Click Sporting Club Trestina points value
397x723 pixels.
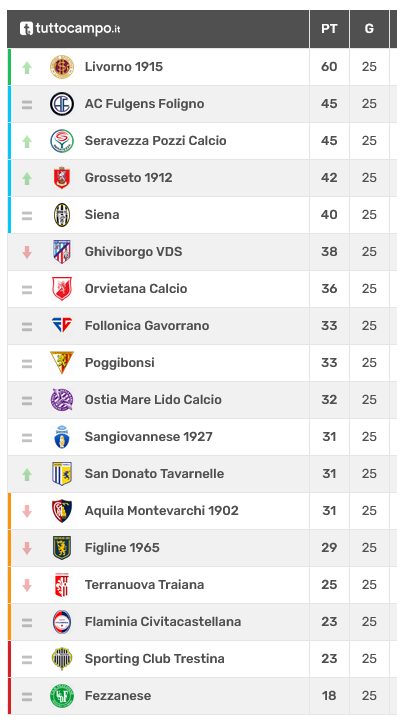coord(329,658)
